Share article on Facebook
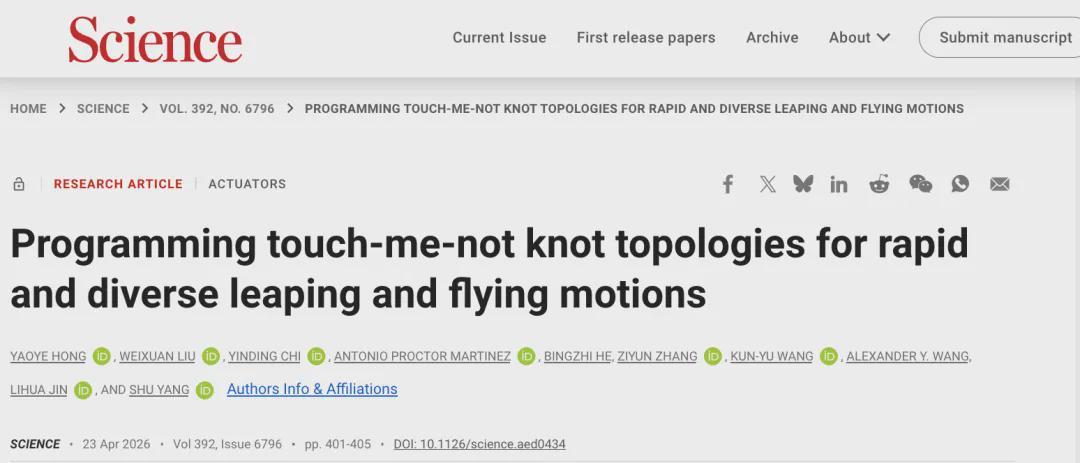 click(727, 184)
